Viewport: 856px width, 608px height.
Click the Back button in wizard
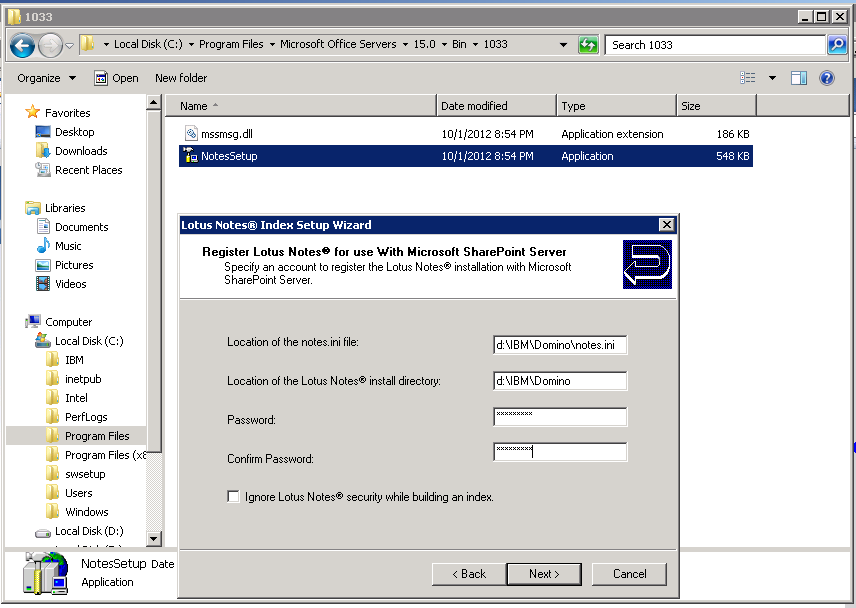pos(469,574)
